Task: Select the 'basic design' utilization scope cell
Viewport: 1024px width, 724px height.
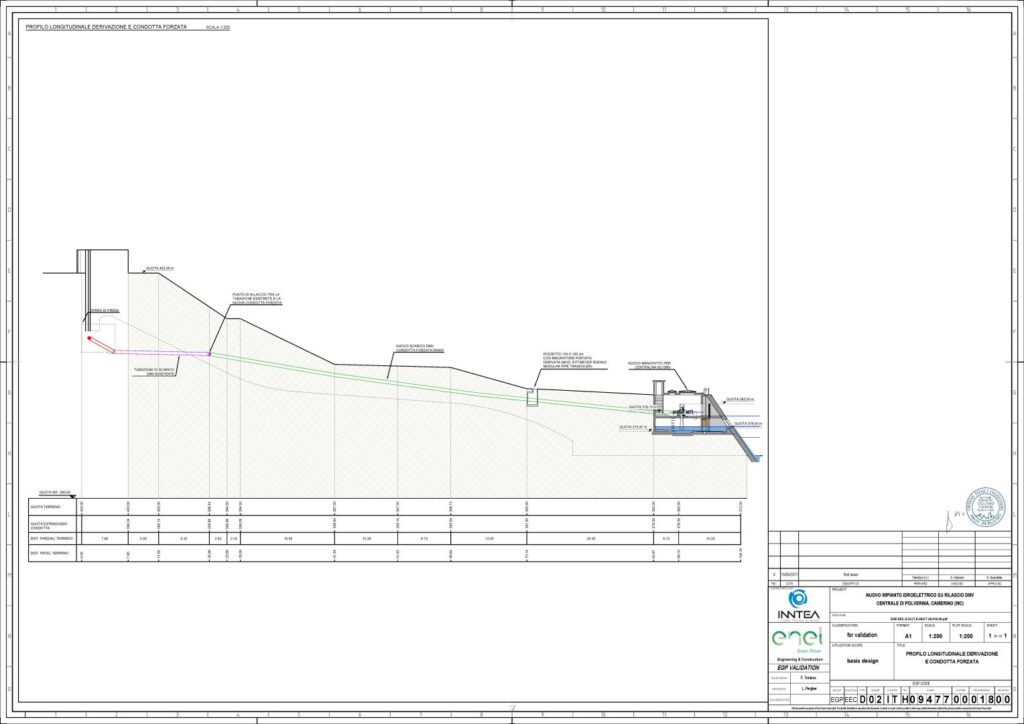Action: [x=864, y=659]
